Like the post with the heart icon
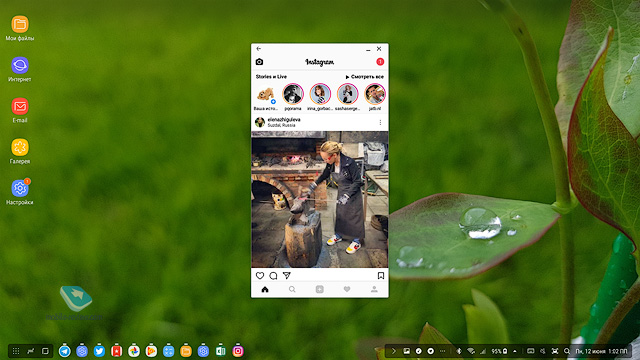Screen dimensions: 640x360 click(x=260, y=276)
